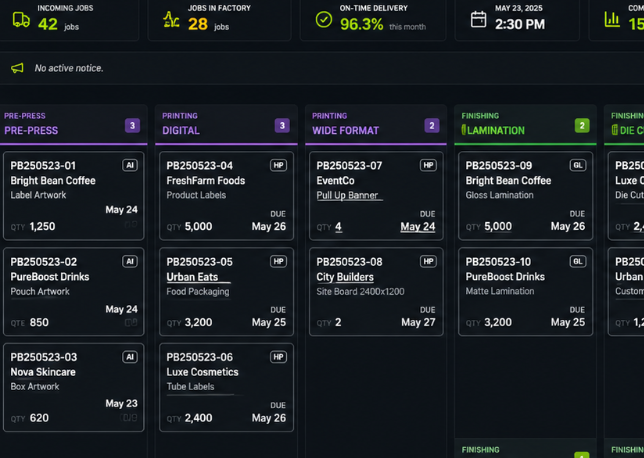Click Pouch Artwork description text
This screenshot has width=644, height=458.
point(40,292)
